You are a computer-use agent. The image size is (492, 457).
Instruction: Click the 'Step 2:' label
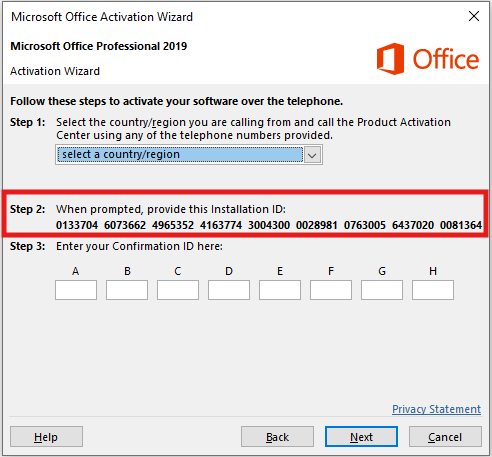(x=28, y=209)
